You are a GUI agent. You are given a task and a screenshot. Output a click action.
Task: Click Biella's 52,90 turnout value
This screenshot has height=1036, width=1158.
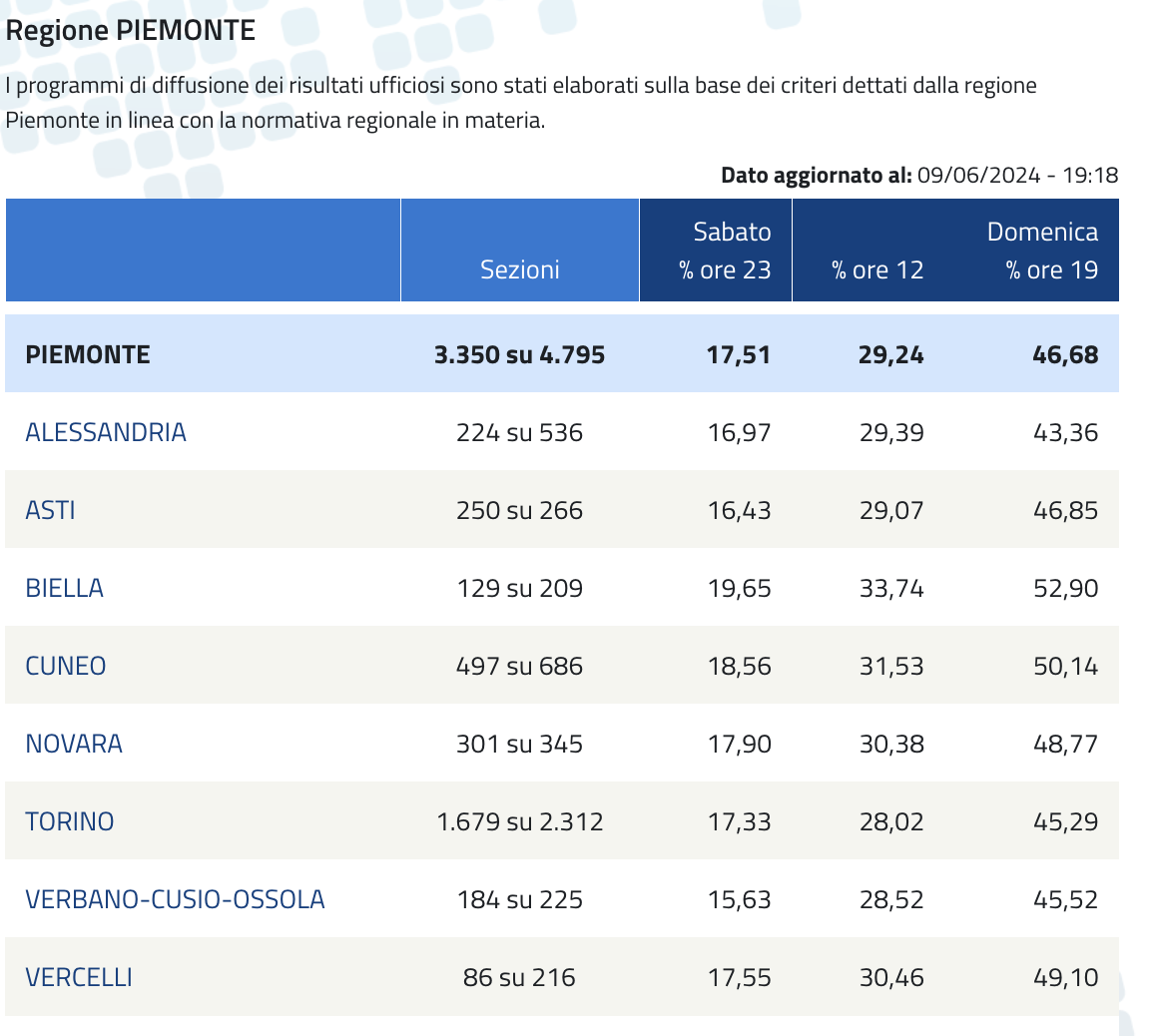pyautogui.click(x=1066, y=588)
